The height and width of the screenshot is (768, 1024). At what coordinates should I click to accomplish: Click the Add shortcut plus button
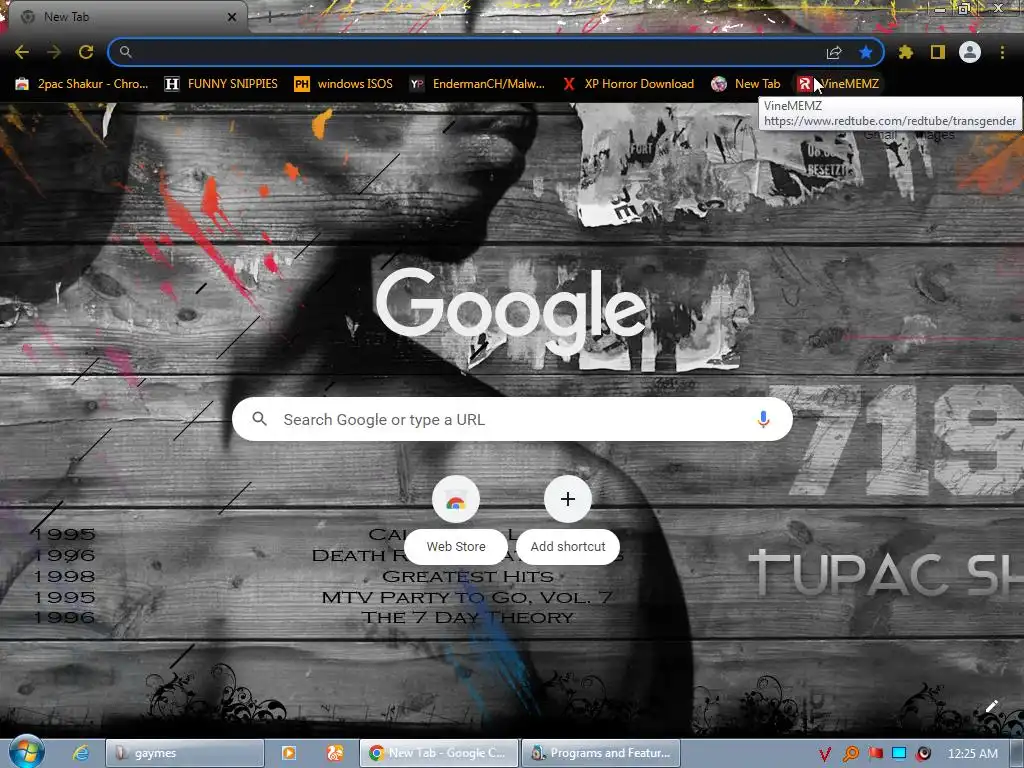click(568, 499)
